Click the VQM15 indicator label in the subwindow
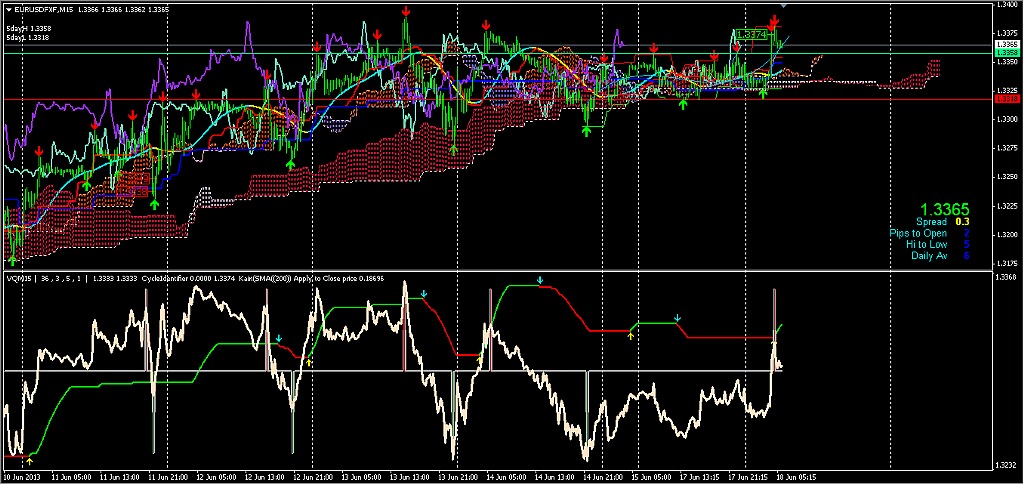Image resolution: width=1024 pixels, height=484 pixels. [20, 278]
